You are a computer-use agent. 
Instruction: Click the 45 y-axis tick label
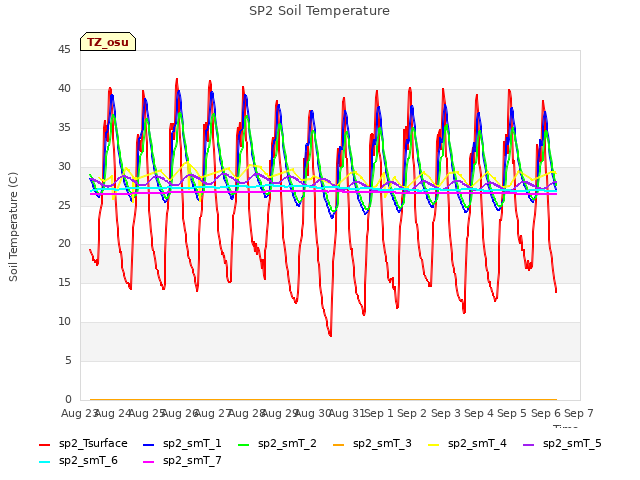tap(64, 50)
